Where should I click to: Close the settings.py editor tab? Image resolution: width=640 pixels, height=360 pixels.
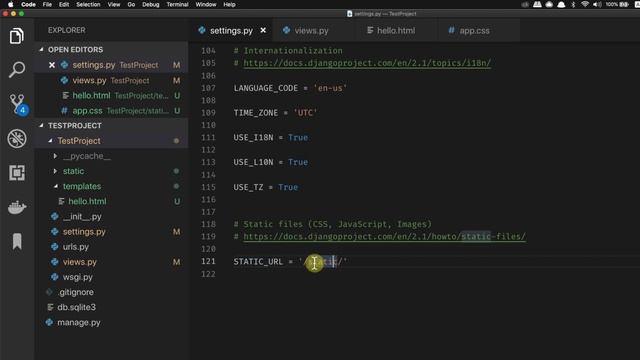point(263,30)
